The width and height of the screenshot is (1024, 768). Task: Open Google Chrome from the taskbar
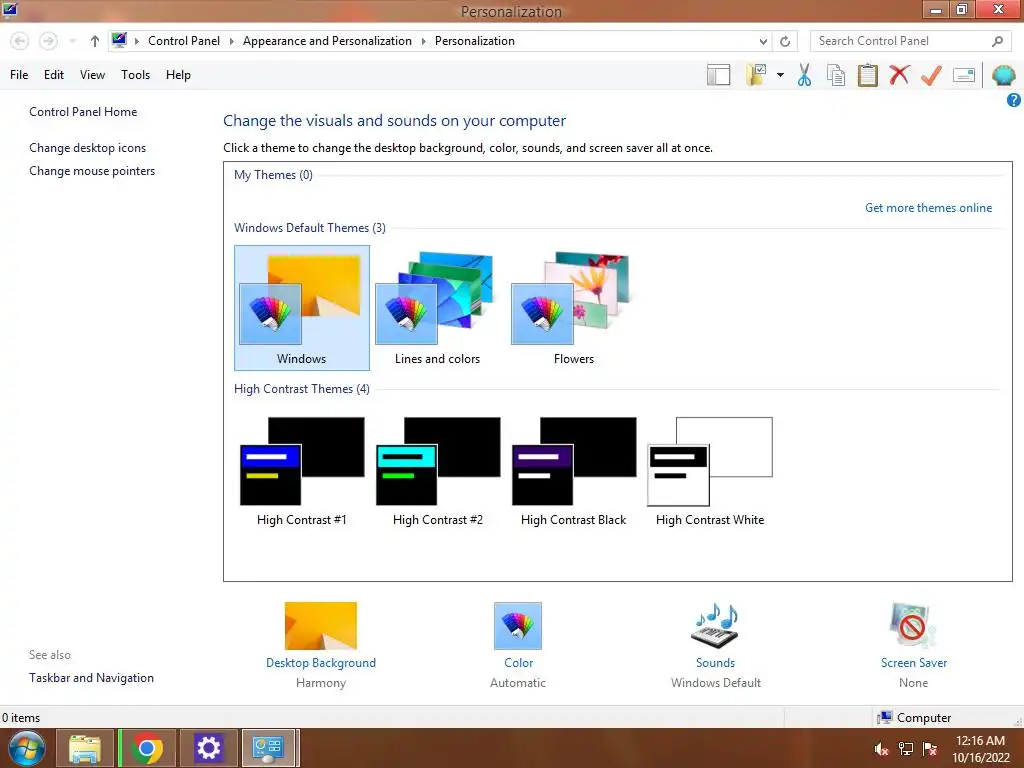tap(147, 748)
